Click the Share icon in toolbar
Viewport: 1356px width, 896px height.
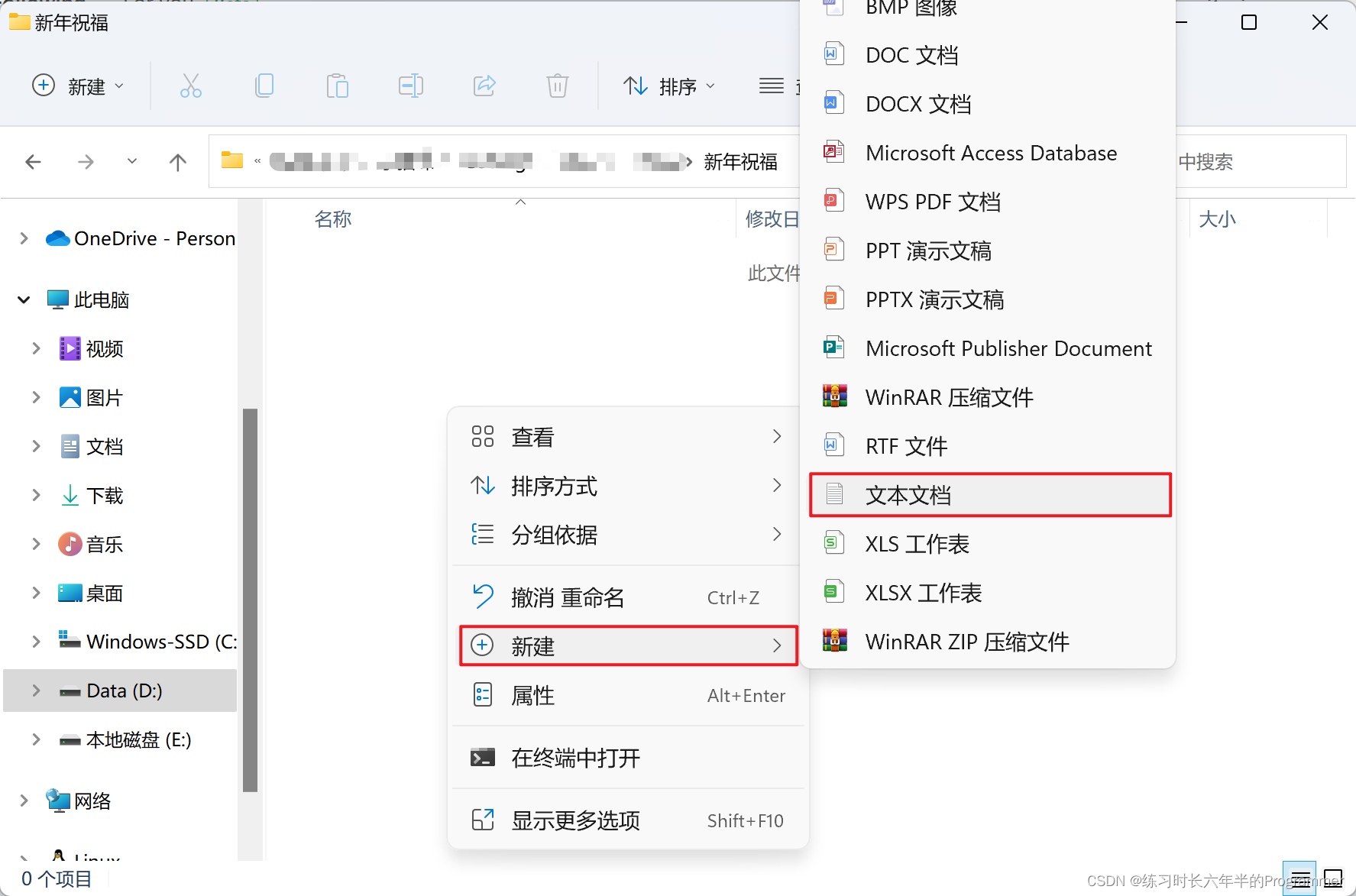[484, 86]
